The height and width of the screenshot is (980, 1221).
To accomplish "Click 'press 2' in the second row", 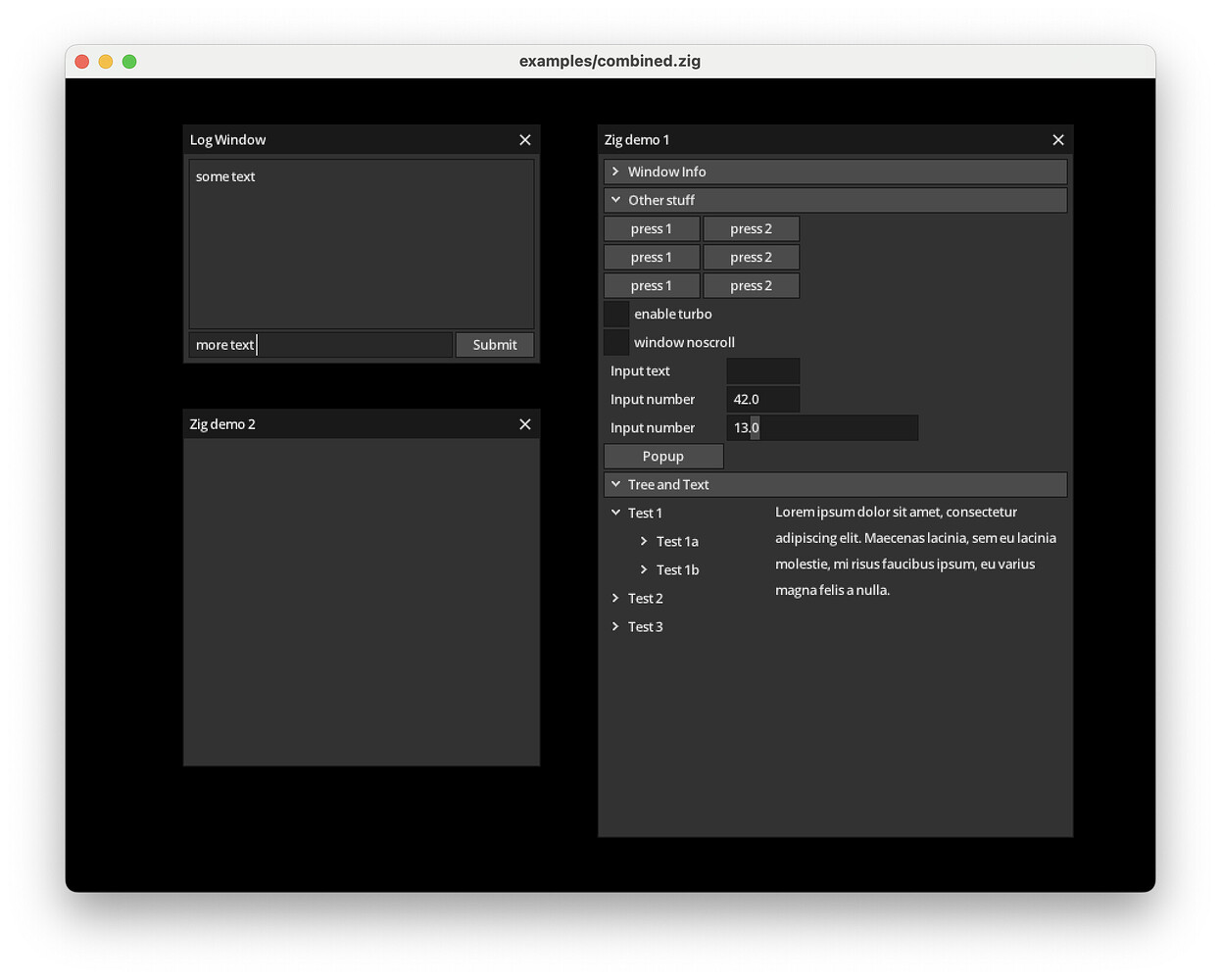I will (752, 257).
